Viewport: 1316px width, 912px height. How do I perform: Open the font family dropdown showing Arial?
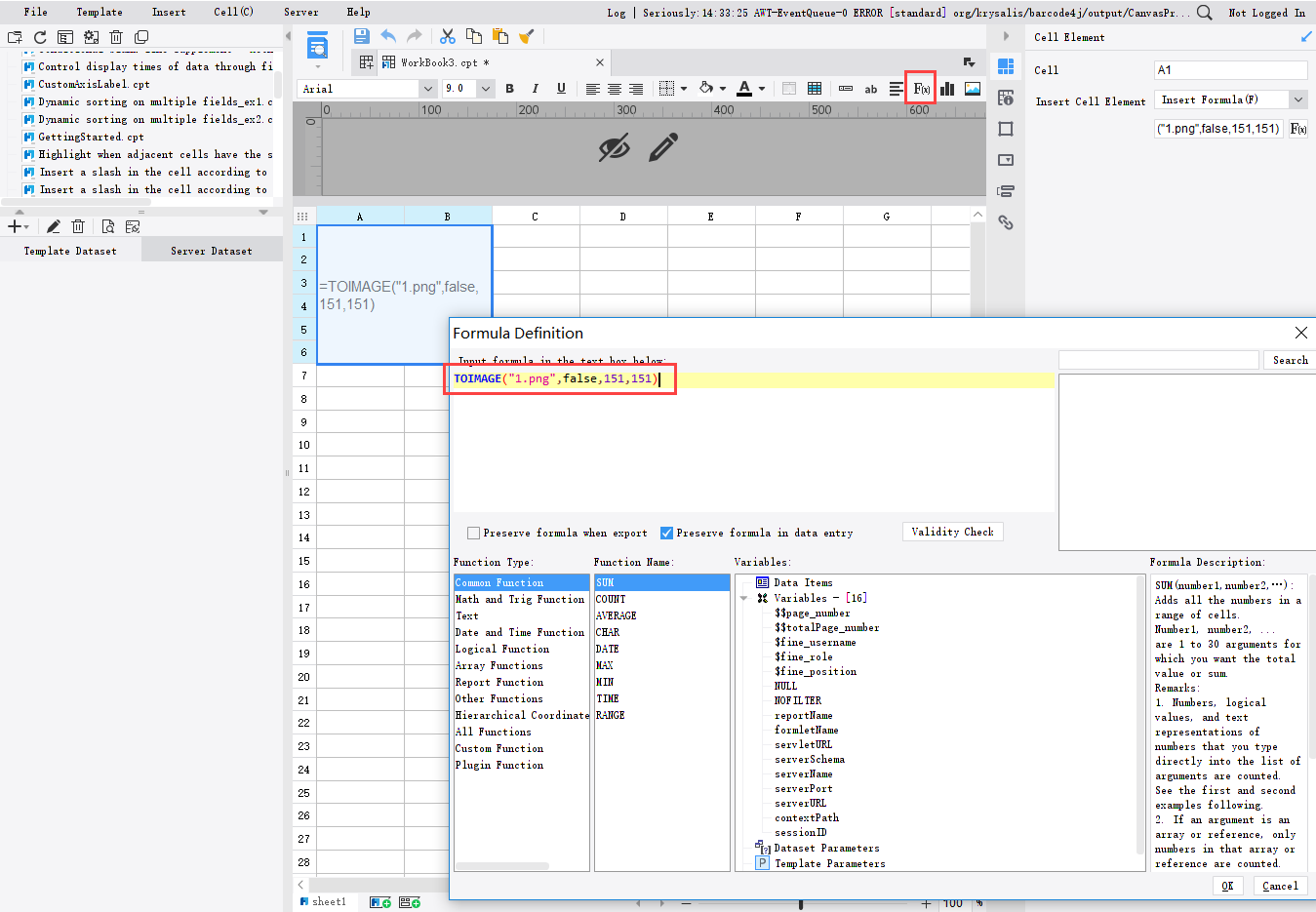coord(429,89)
